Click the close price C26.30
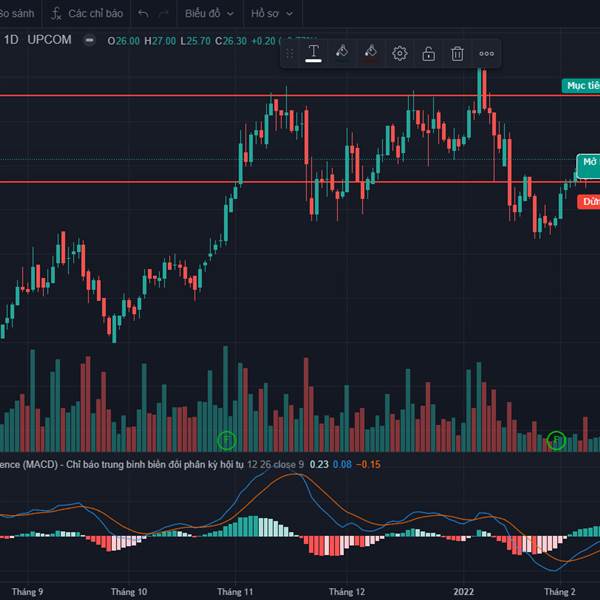This screenshot has height=600, width=600. pos(231,41)
